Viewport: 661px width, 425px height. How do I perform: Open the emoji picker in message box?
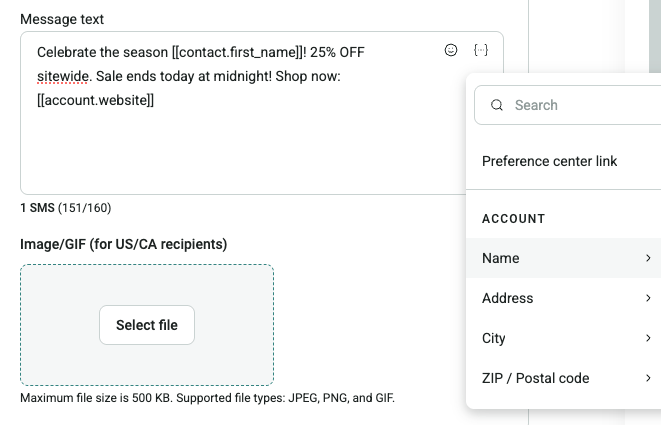coord(451,50)
